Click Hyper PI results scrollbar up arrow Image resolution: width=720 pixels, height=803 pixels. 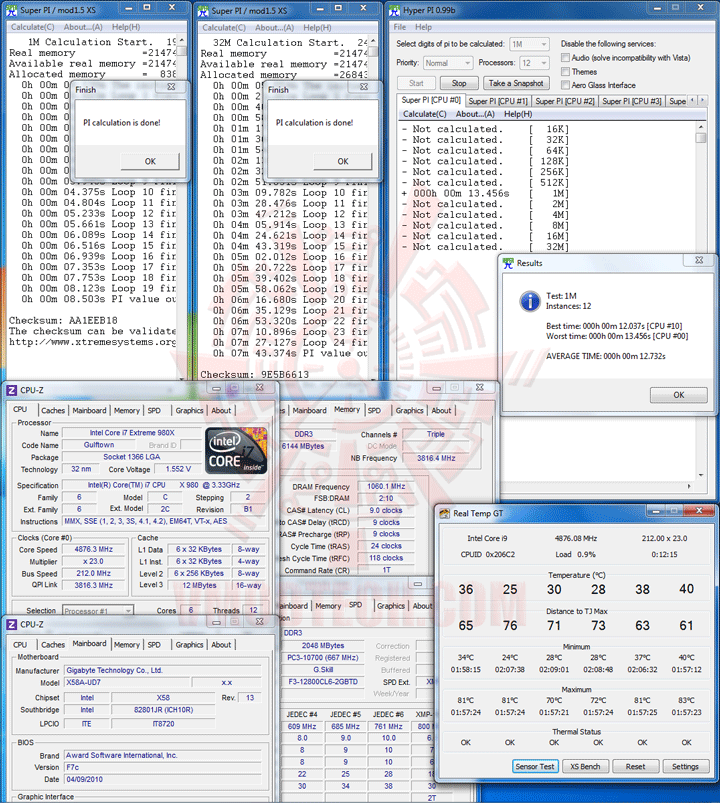coord(701,127)
